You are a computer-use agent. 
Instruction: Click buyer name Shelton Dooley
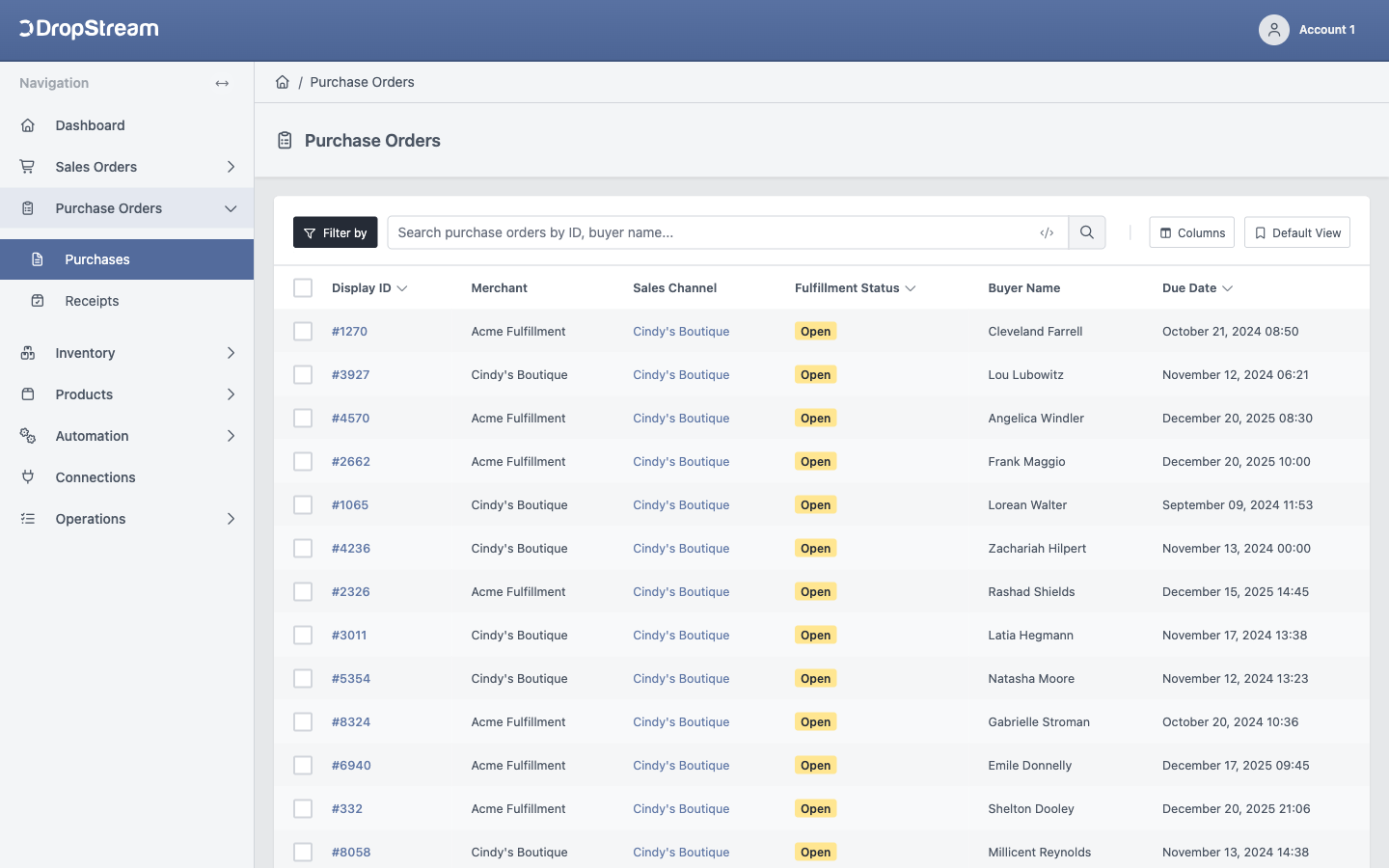click(1031, 808)
